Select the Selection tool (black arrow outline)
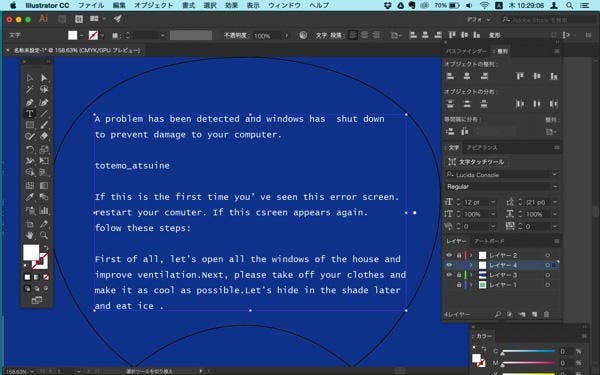600x375 pixels. point(30,78)
